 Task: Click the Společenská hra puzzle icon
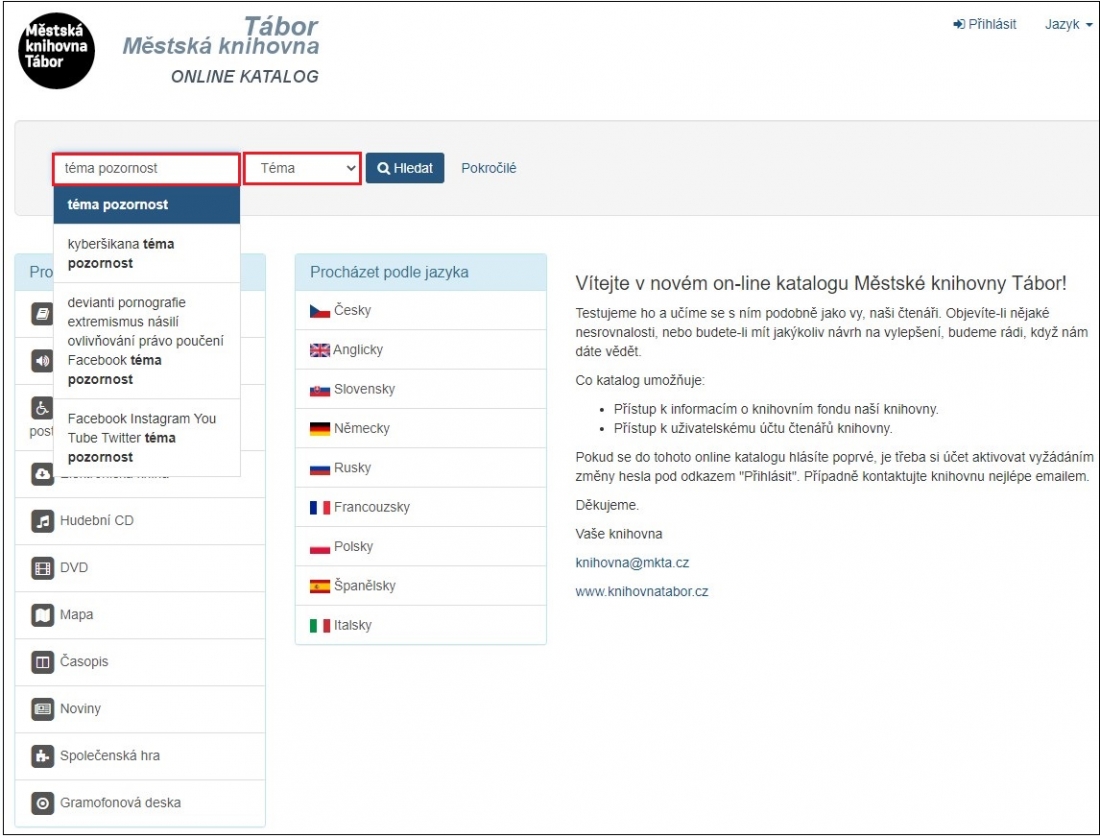pos(42,756)
